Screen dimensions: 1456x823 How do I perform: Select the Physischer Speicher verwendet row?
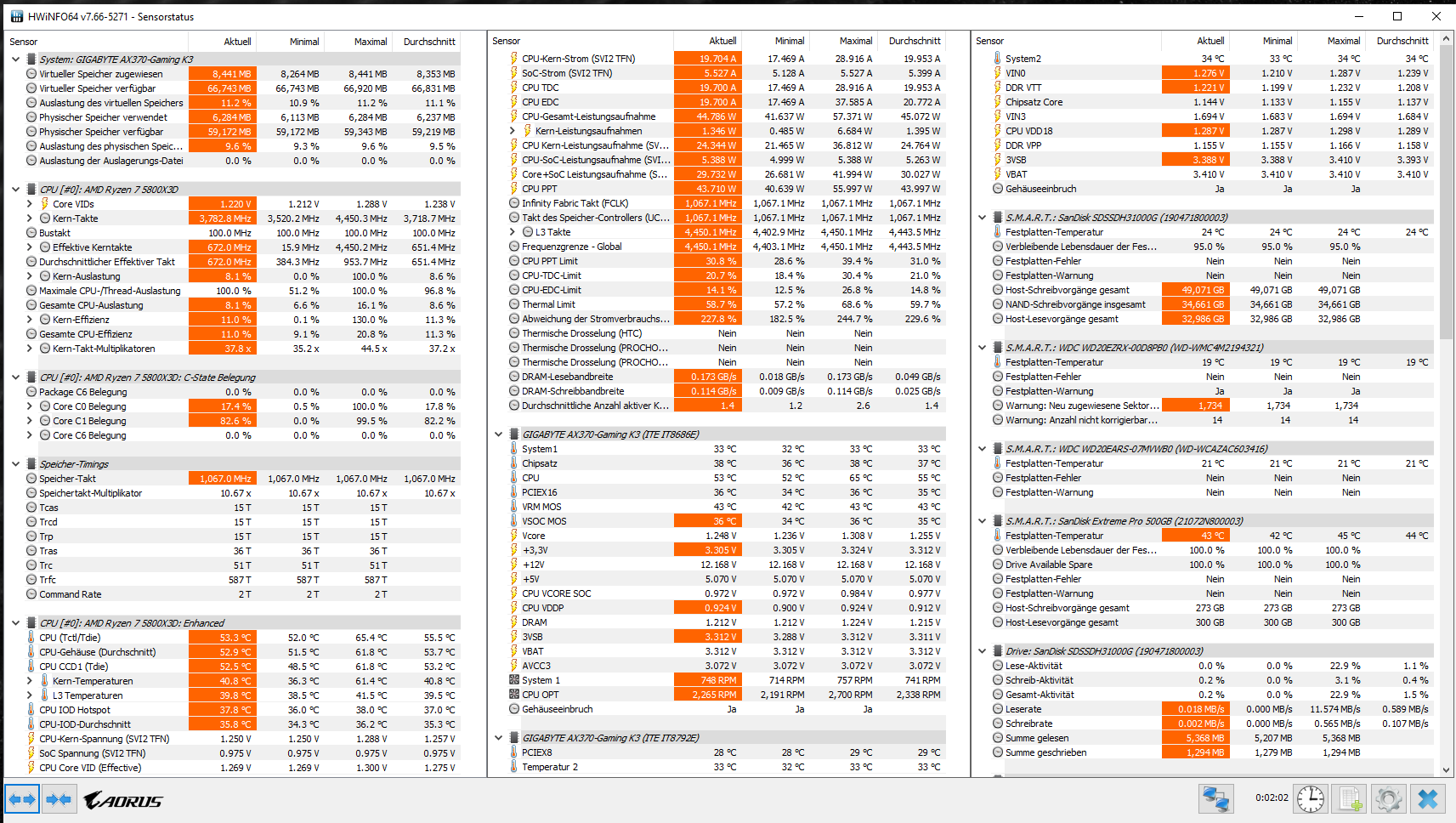tap(242, 117)
